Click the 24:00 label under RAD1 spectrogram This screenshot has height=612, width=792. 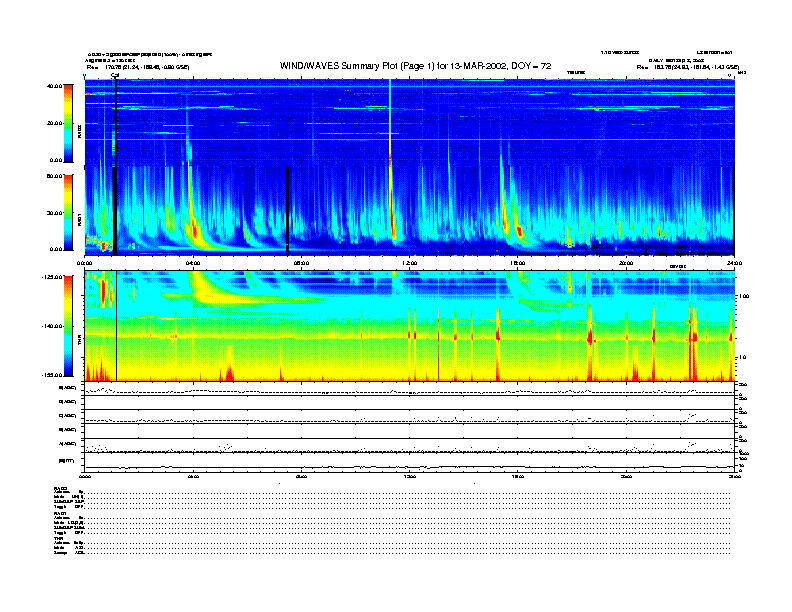pos(734,263)
